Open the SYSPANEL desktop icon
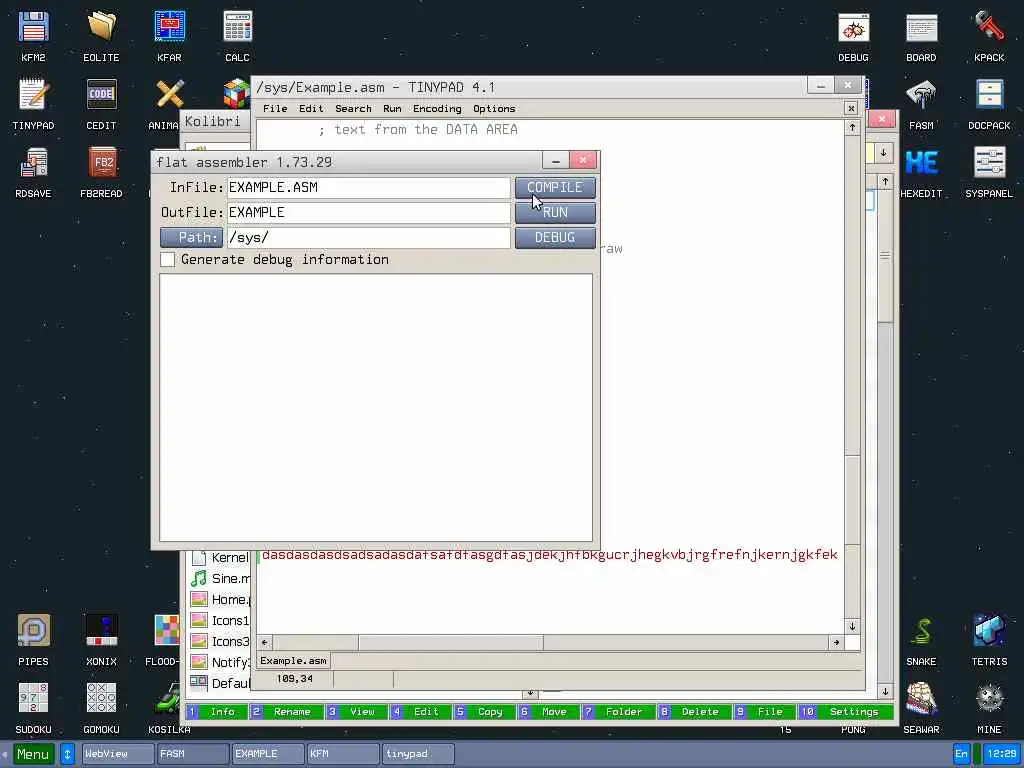 (989, 172)
